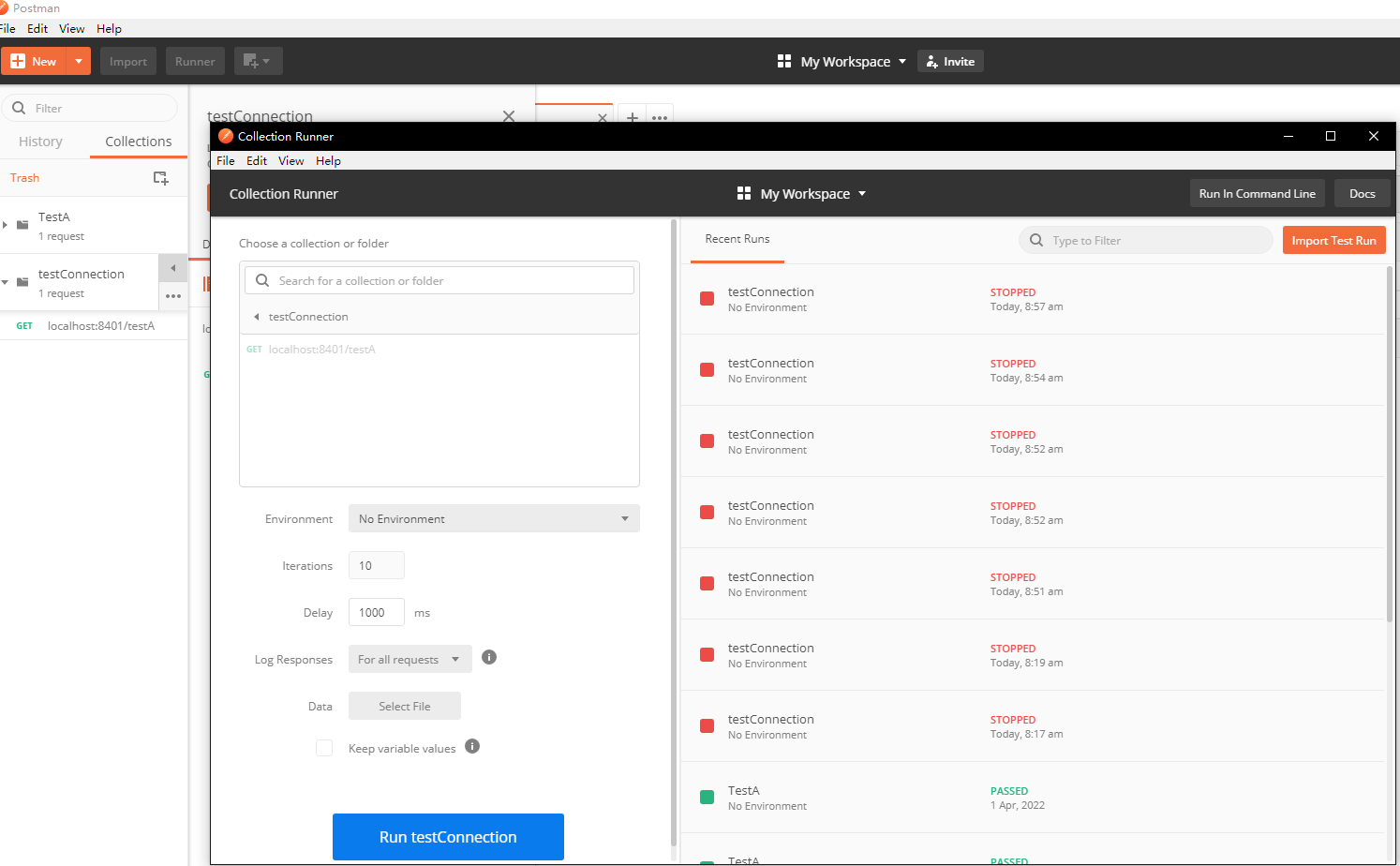1400x866 pixels.
Task: Click Run In Command Line button
Action: point(1257,193)
